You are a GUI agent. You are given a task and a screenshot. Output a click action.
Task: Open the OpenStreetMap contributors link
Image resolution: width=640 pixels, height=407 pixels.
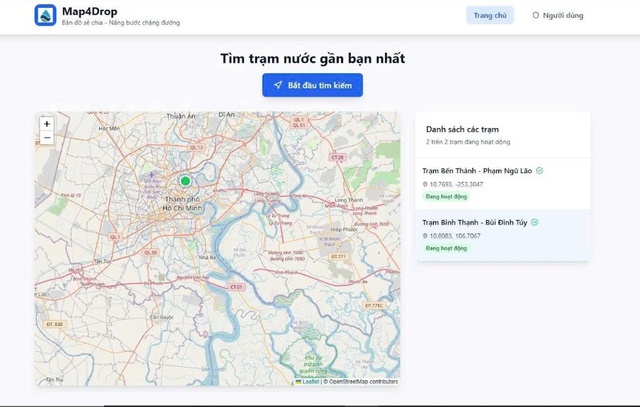362,381
